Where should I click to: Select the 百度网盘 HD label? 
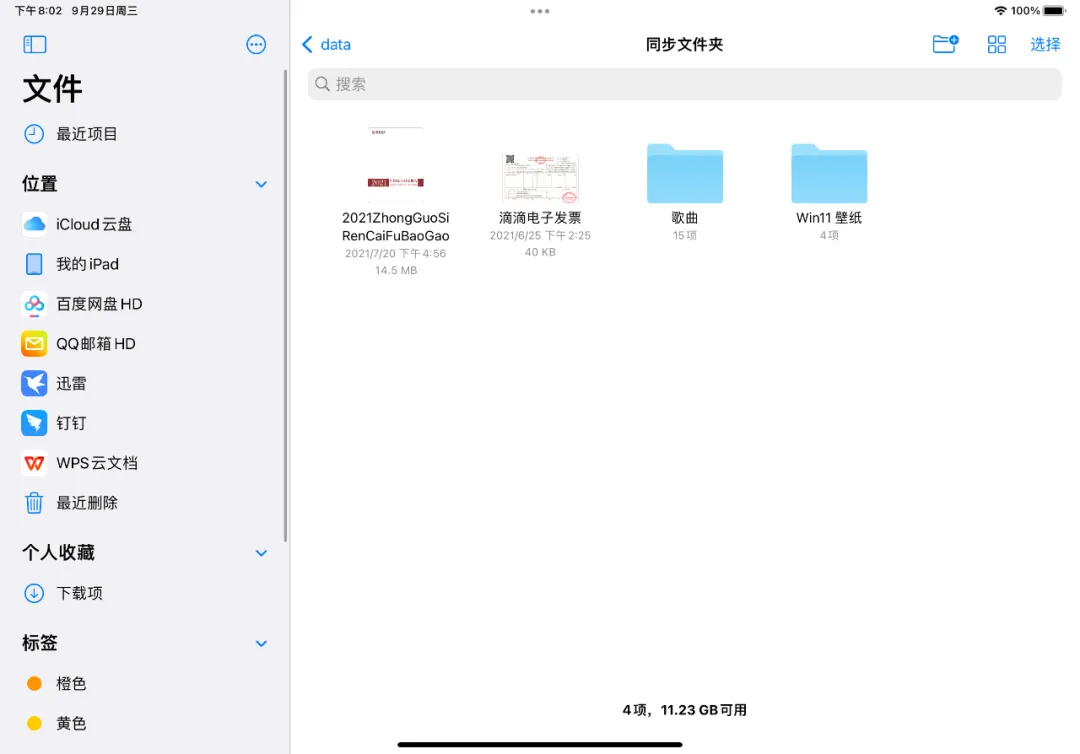coord(99,304)
